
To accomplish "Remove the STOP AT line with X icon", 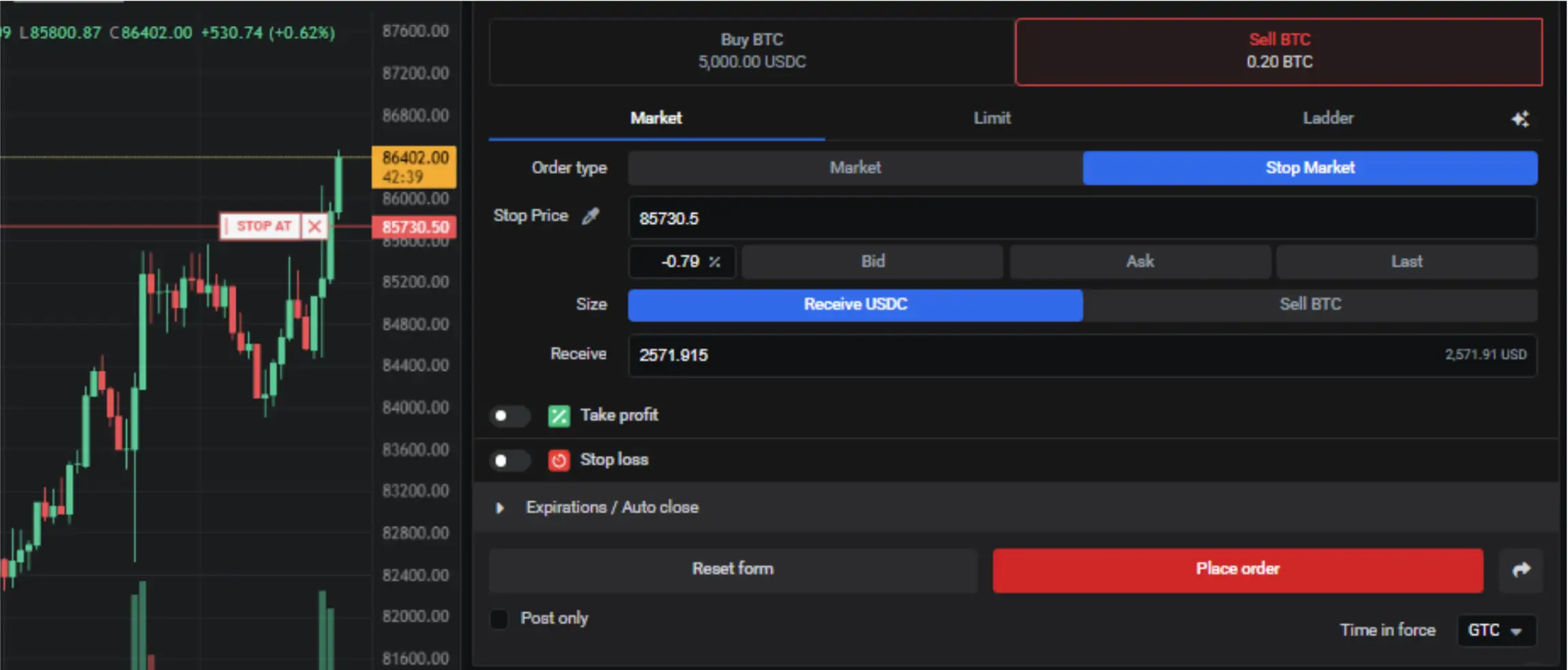I will coord(314,227).
